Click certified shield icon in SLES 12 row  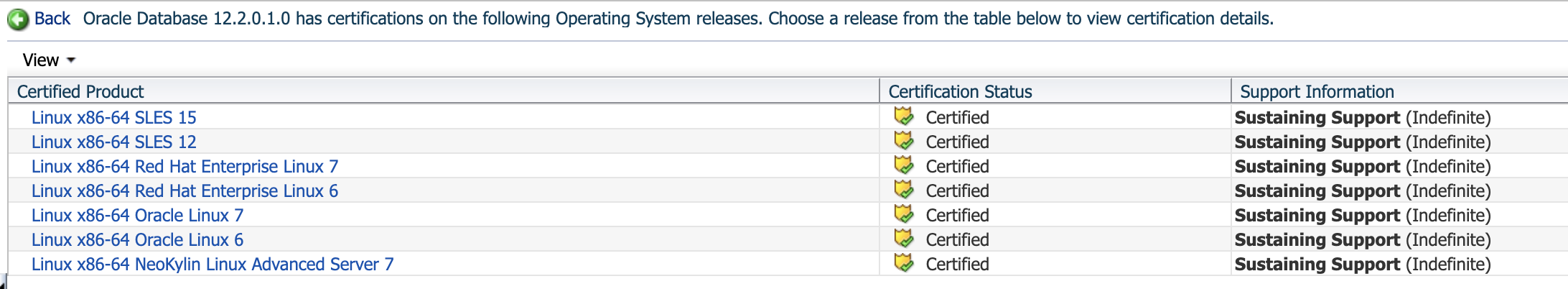pyautogui.click(x=904, y=140)
